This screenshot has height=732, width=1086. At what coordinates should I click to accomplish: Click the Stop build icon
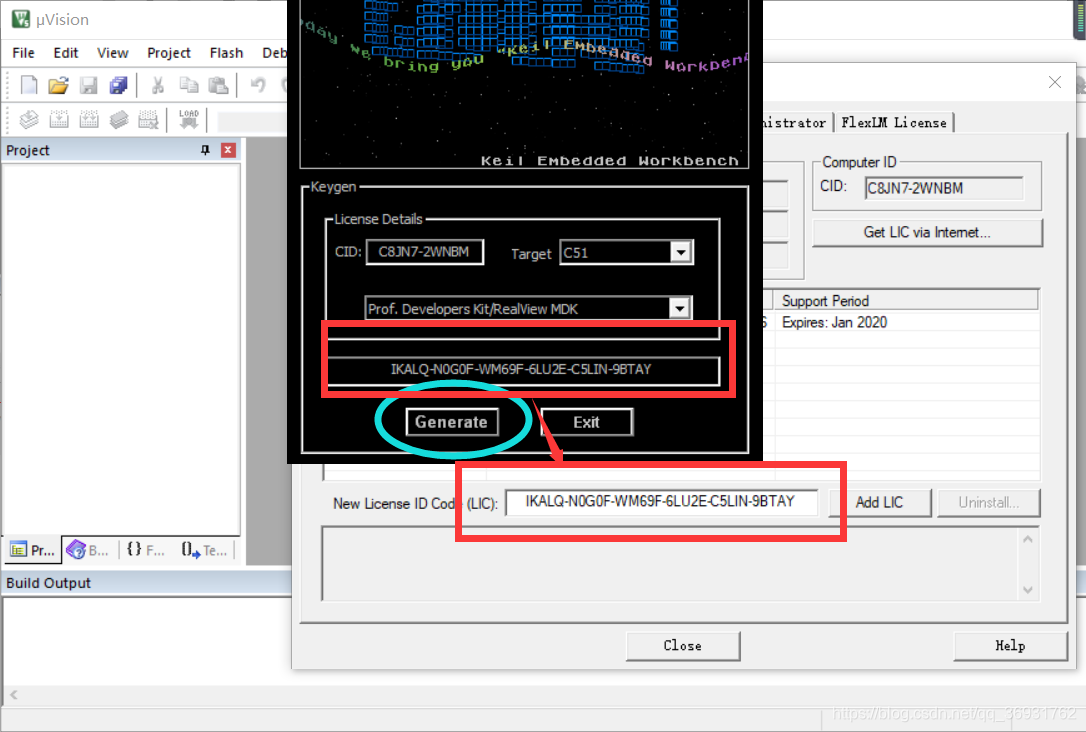pos(148,119)
